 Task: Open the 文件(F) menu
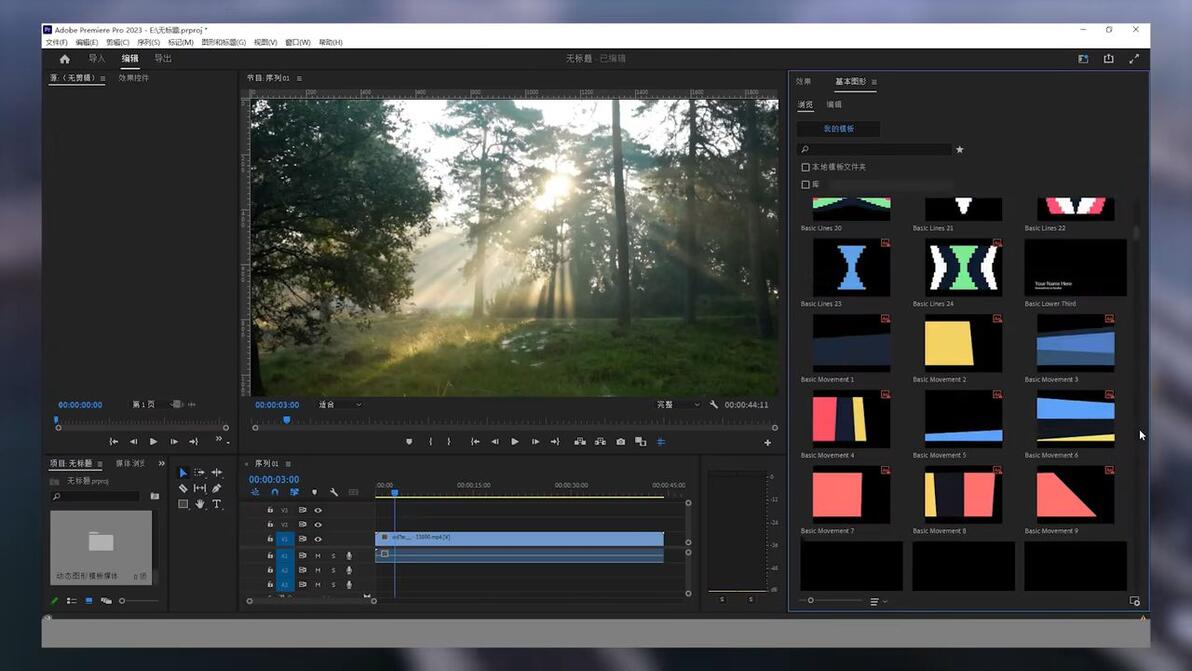pyautogui.click(x=57, y=43)
